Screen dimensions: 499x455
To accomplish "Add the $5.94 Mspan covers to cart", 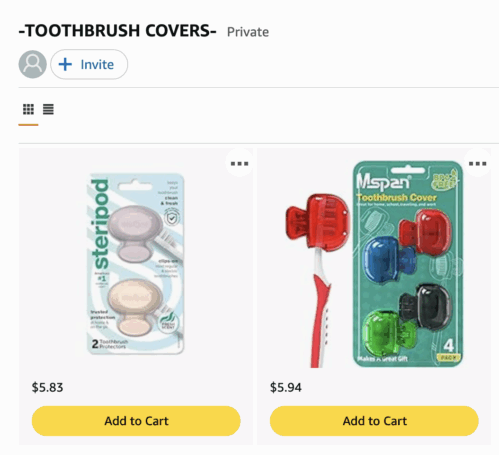I will (374, 421).
